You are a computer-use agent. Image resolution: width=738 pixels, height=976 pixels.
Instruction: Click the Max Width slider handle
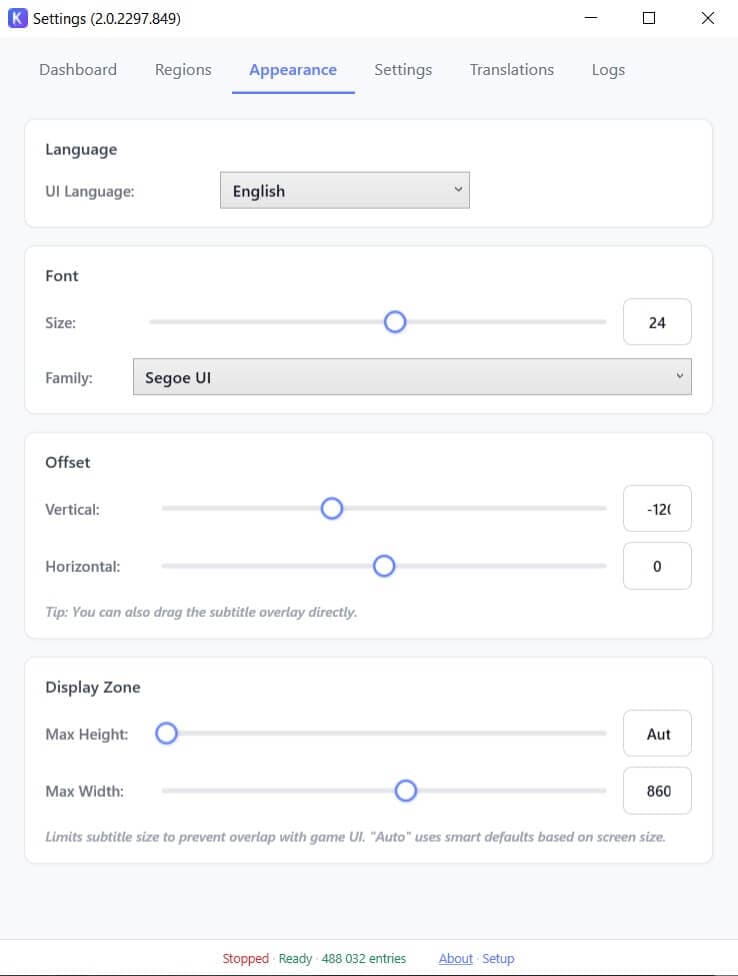click(405, 791)
